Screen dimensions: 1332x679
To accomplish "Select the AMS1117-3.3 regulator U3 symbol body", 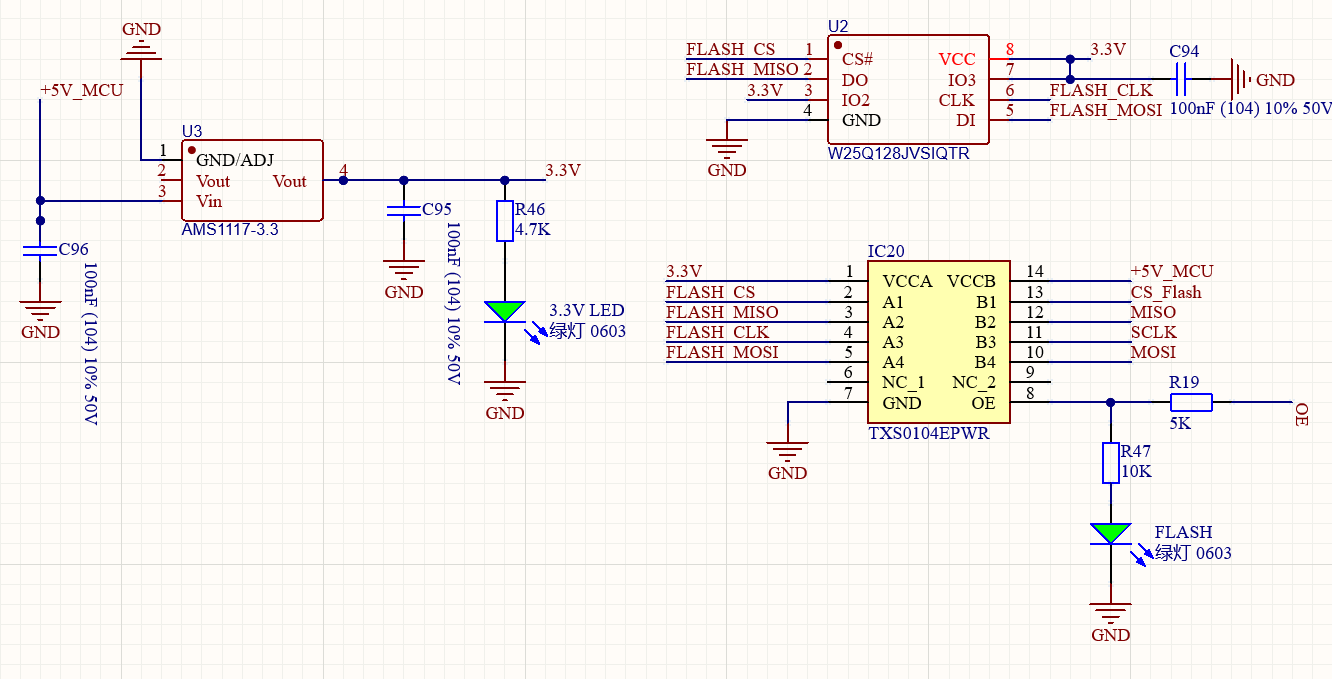I will point(252,180).
